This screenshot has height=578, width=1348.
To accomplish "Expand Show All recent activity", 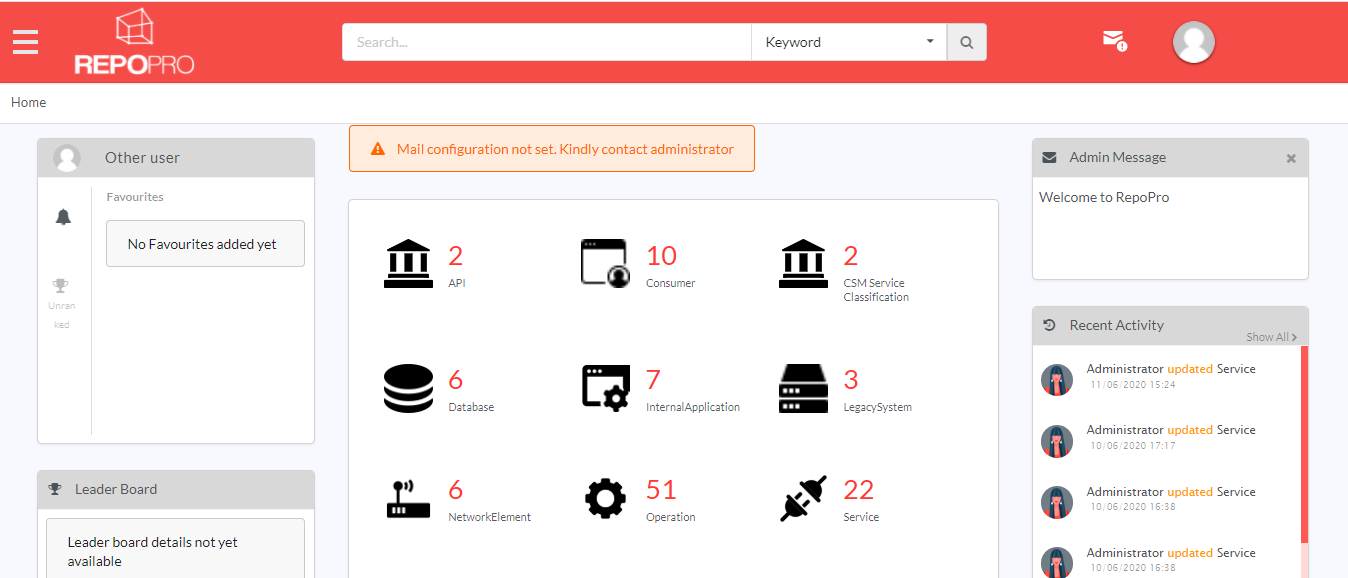I will tap(1271, 337).
